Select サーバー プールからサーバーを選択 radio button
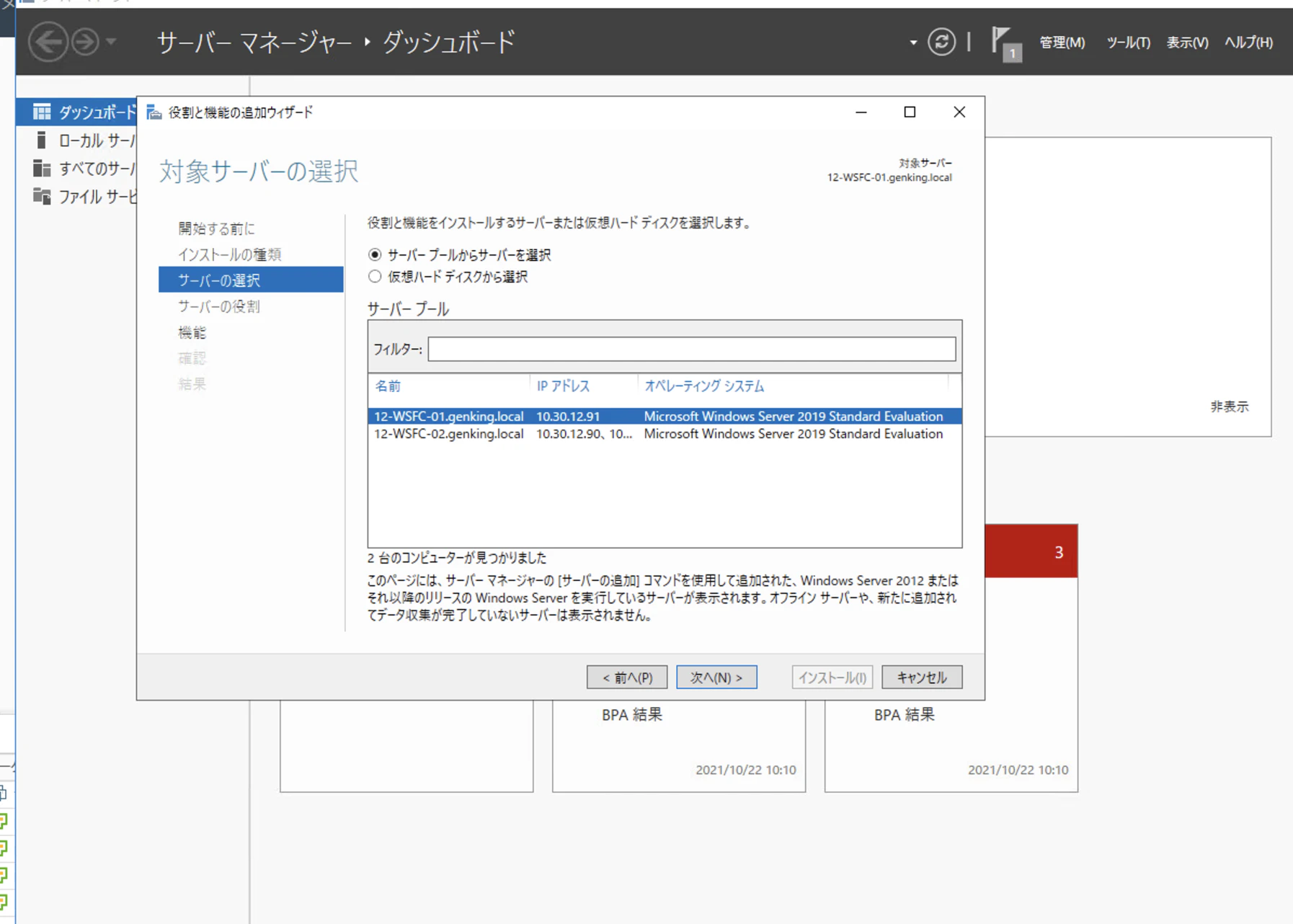 [375, 254]
